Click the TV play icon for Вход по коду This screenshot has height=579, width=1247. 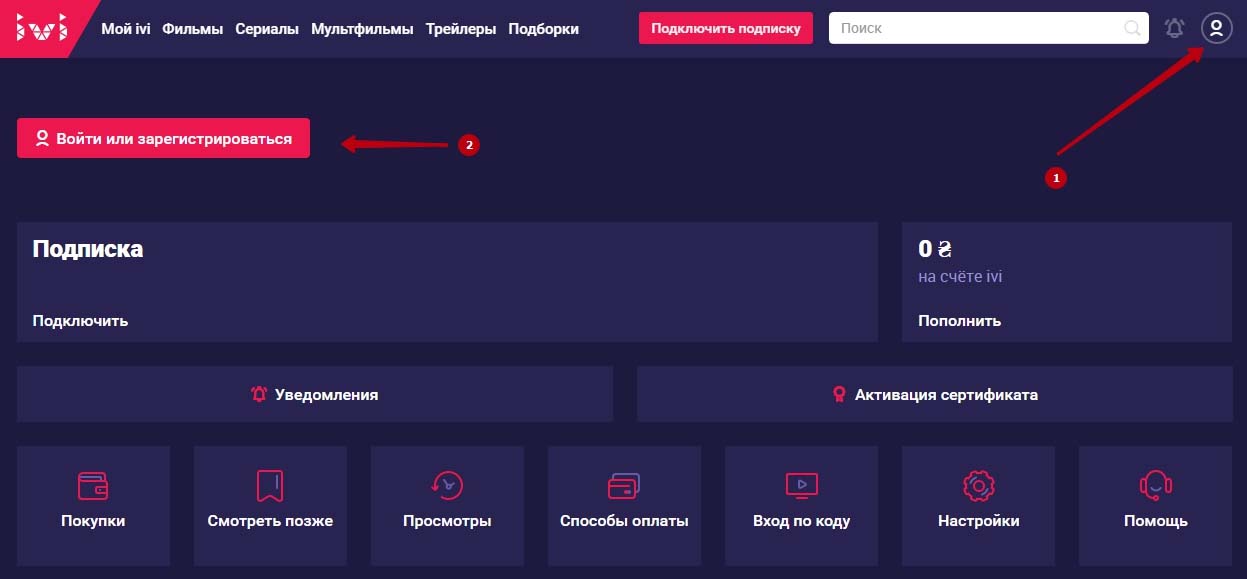click(801, 486)
